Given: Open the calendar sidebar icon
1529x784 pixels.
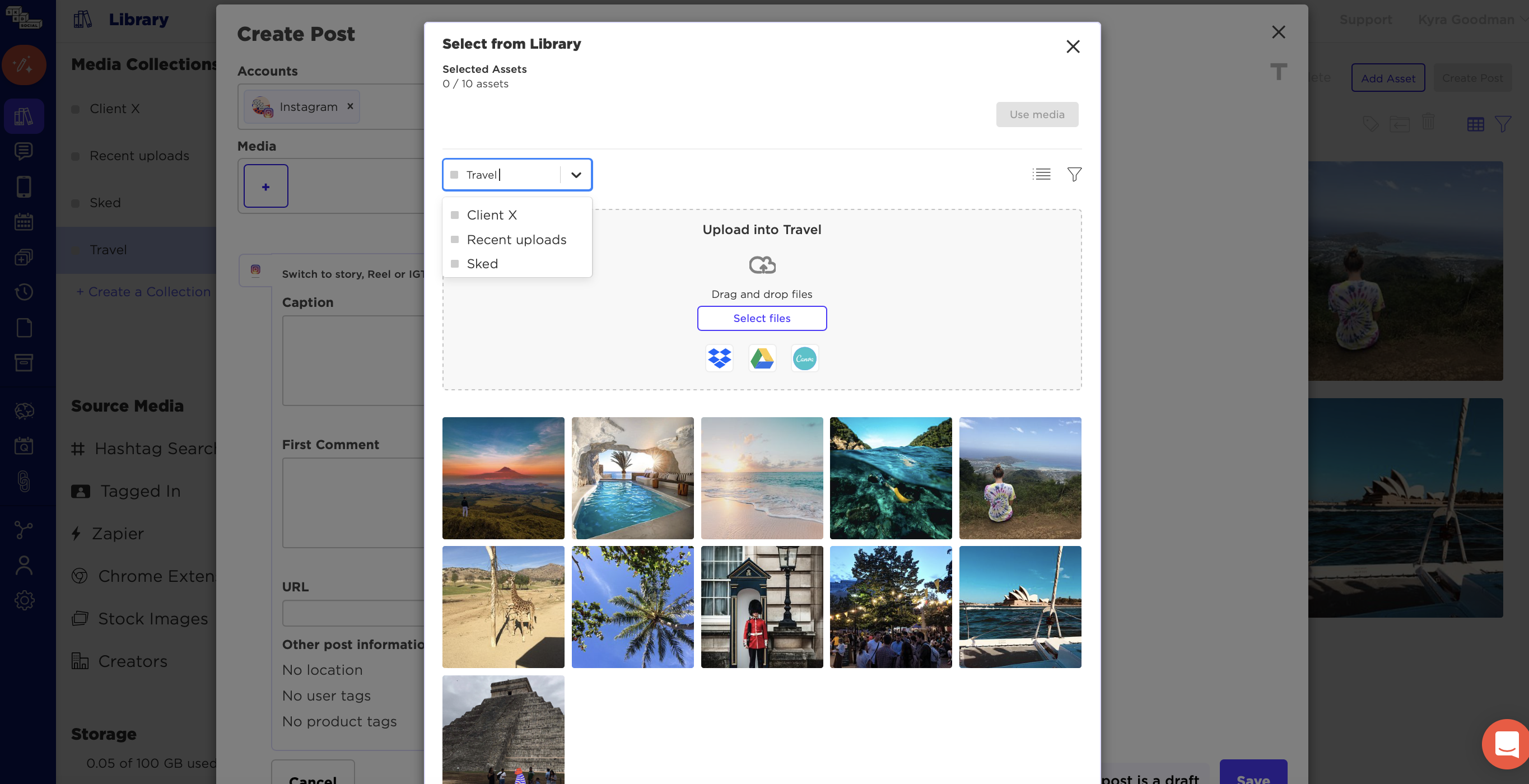Looking at the screenshot, I should 24,222.
